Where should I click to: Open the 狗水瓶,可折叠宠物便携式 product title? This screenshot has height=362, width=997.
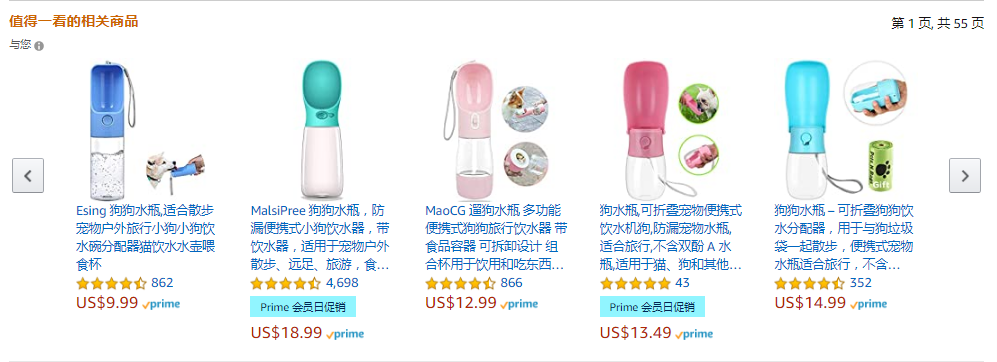(670, 237)
